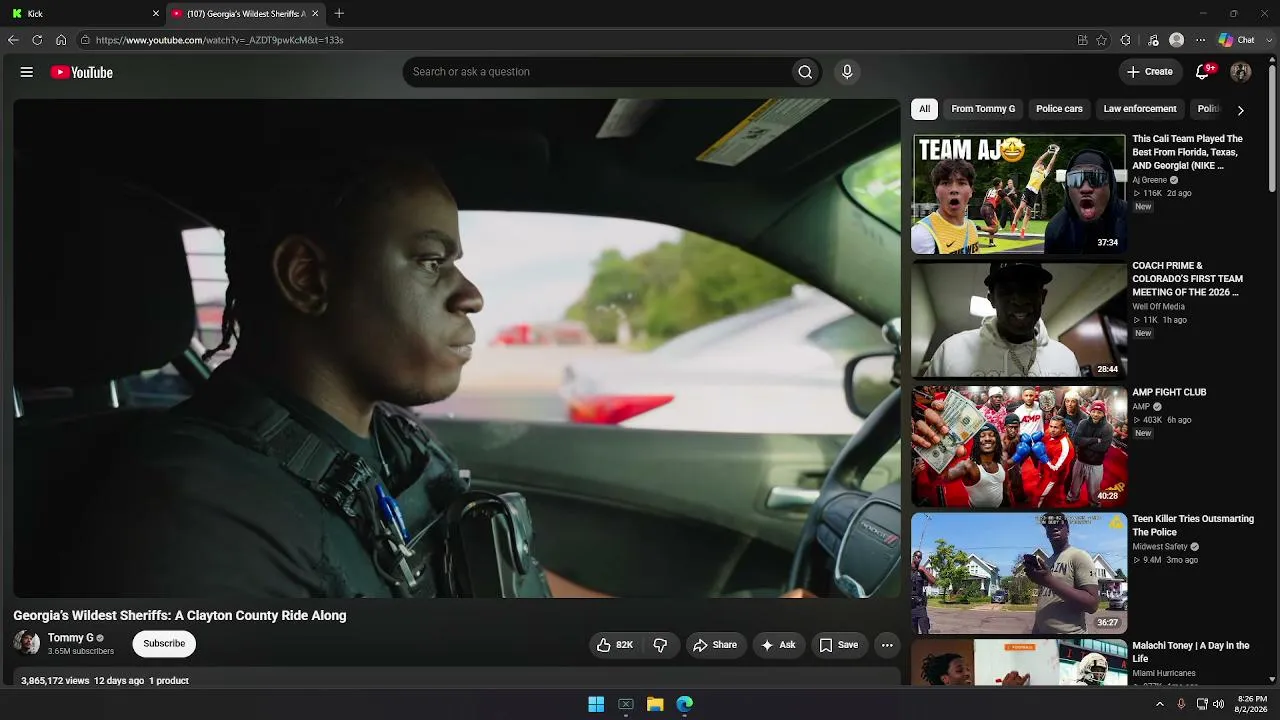
Task: Open the Teen Killer video thumbnail
Action: coord(1019,573)
